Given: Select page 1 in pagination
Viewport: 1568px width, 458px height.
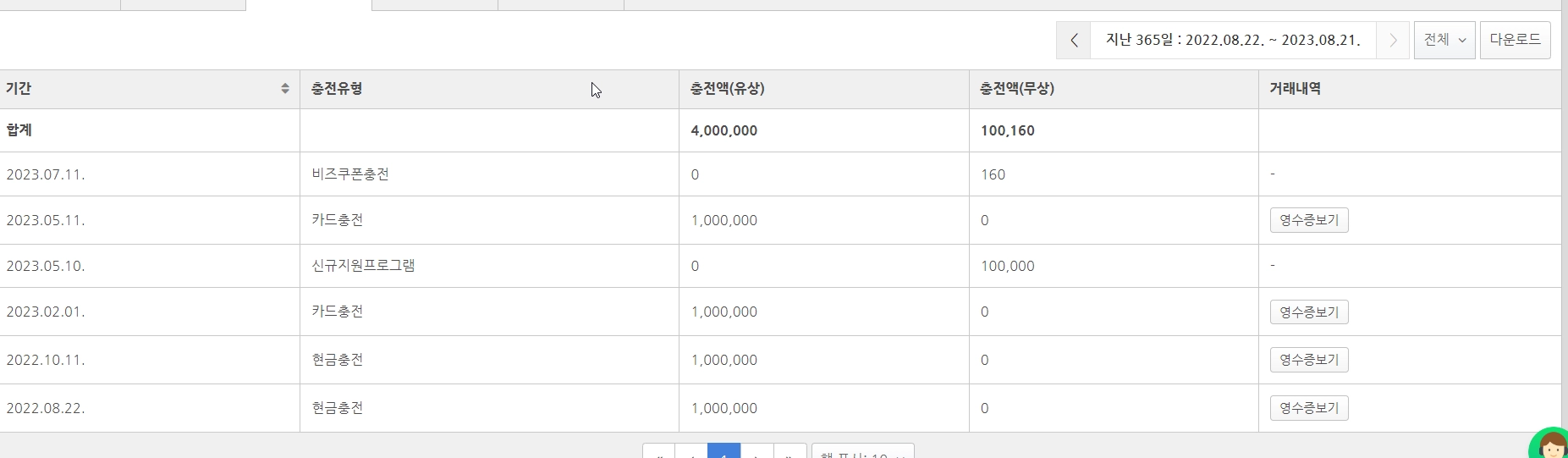Looking at the screenshot, I should click(723, 451).
